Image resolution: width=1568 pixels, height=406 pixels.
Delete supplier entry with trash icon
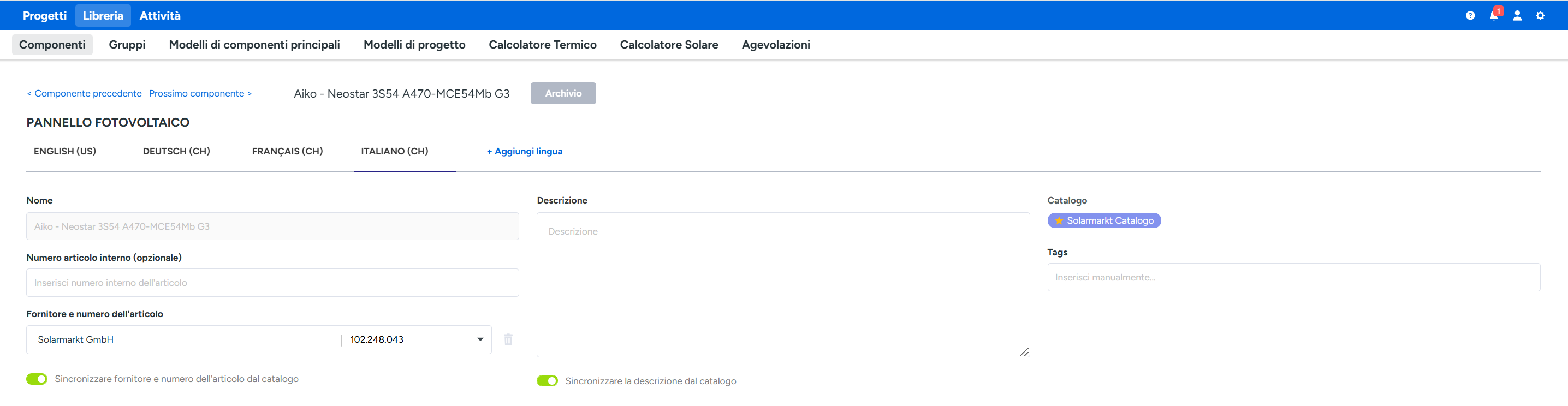point(508,339)
